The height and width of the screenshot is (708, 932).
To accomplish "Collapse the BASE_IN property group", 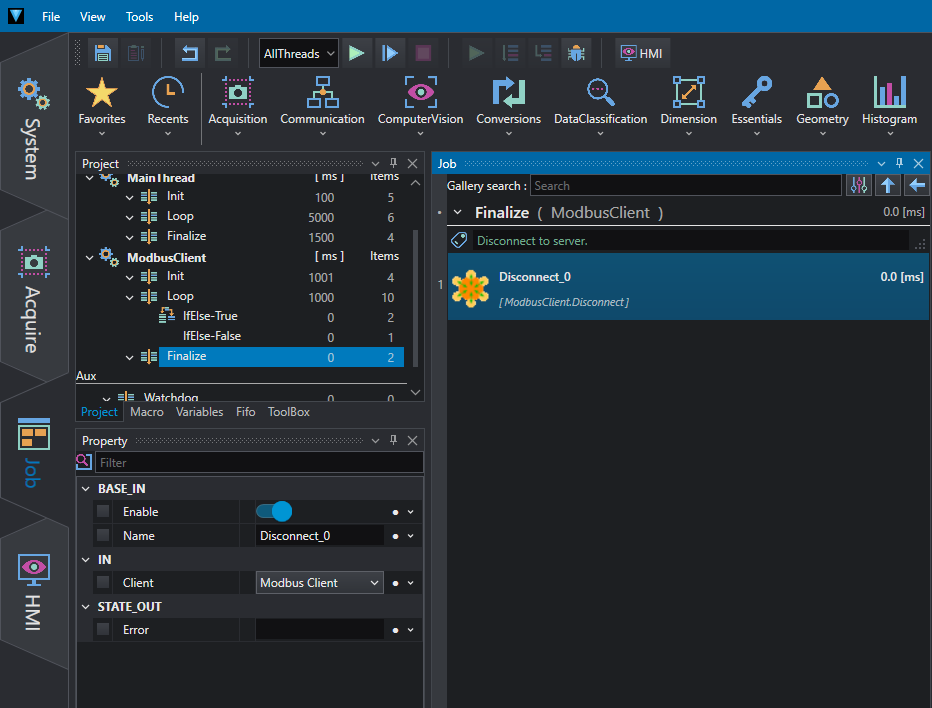I will (86, 489).
